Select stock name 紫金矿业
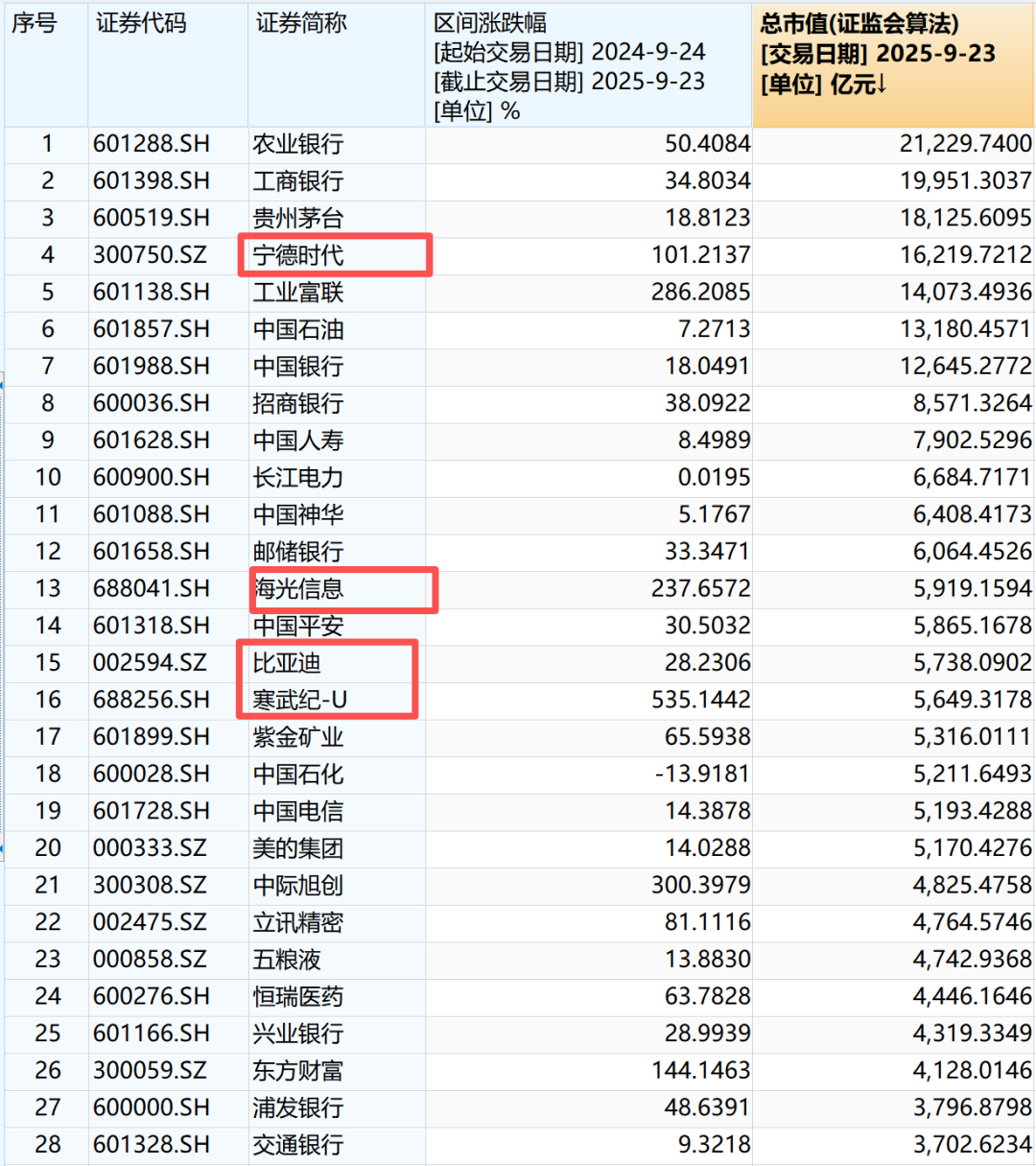 298,738
